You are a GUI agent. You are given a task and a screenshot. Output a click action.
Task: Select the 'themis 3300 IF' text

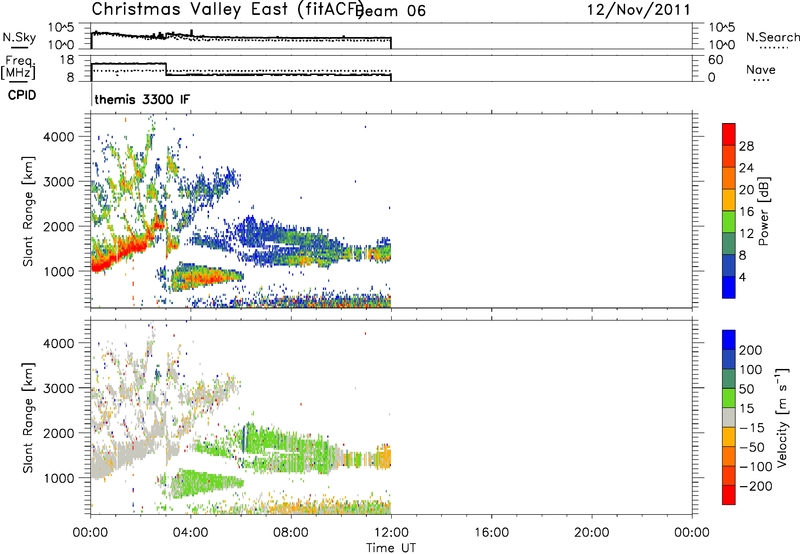142,99
